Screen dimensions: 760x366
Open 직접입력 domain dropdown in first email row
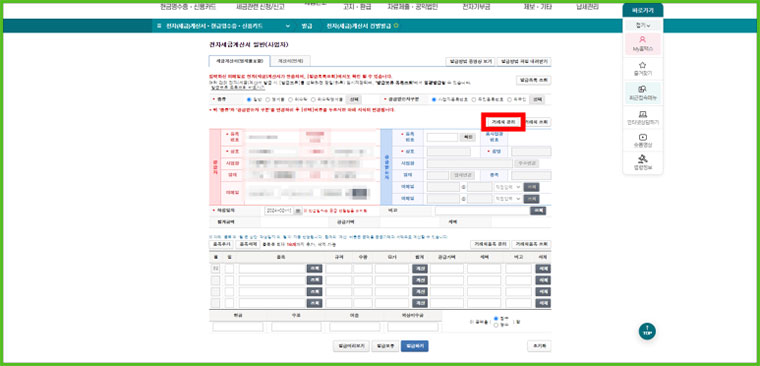[507, 187]
